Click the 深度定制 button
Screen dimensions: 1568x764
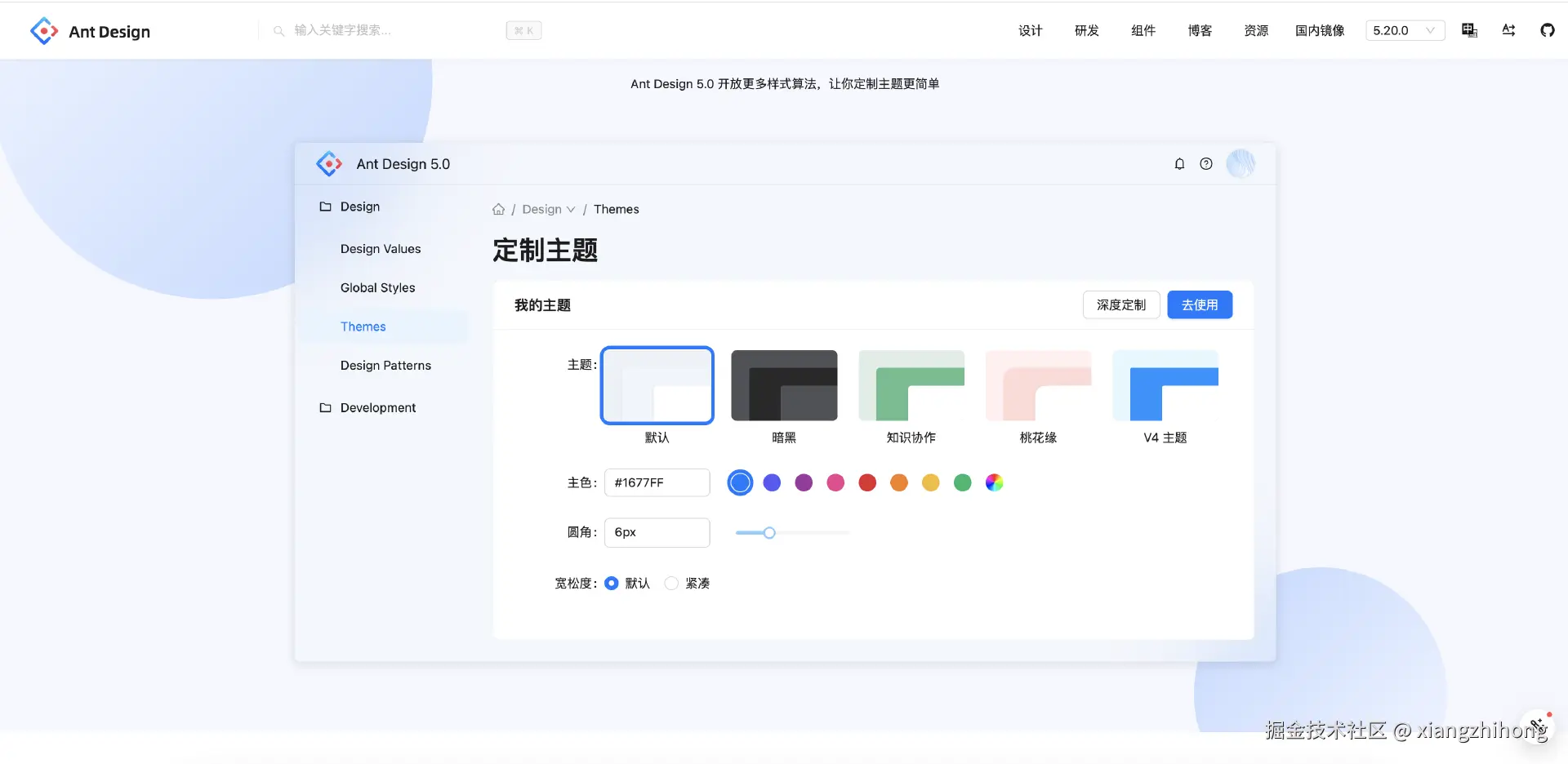(1121, 304)
